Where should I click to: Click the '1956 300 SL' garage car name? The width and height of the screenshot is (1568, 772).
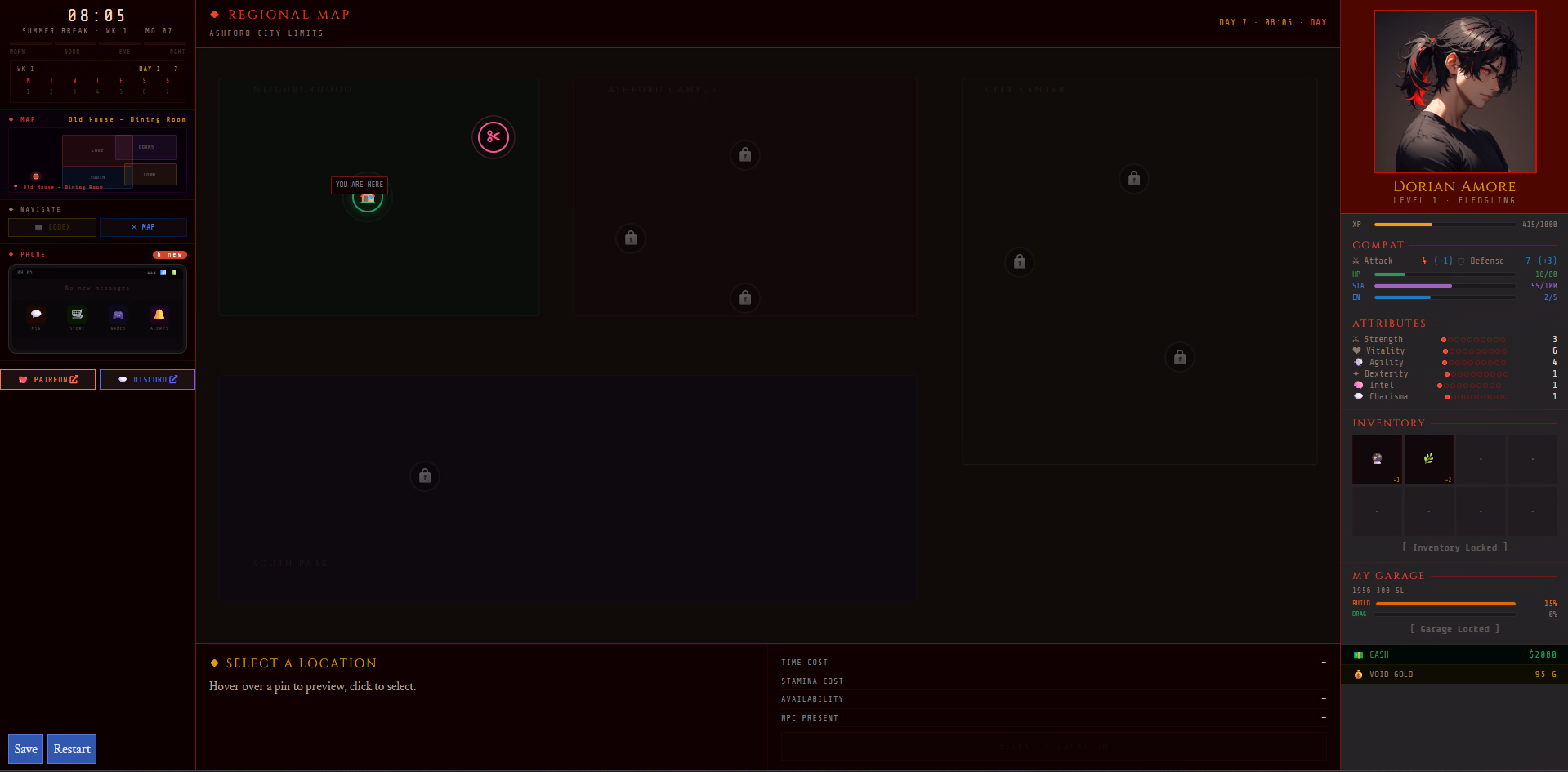coord(1378,591)
